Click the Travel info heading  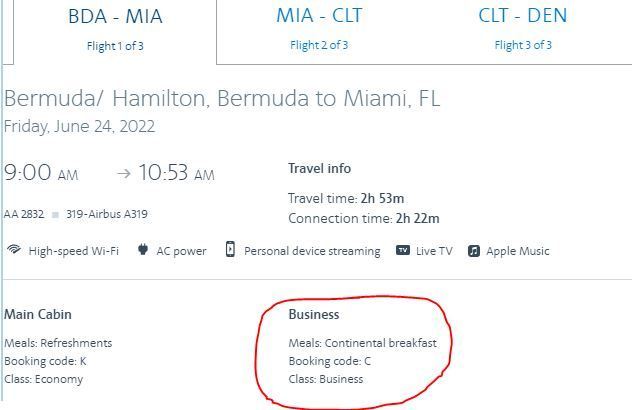pyautogui.click(x=320, y=168)
